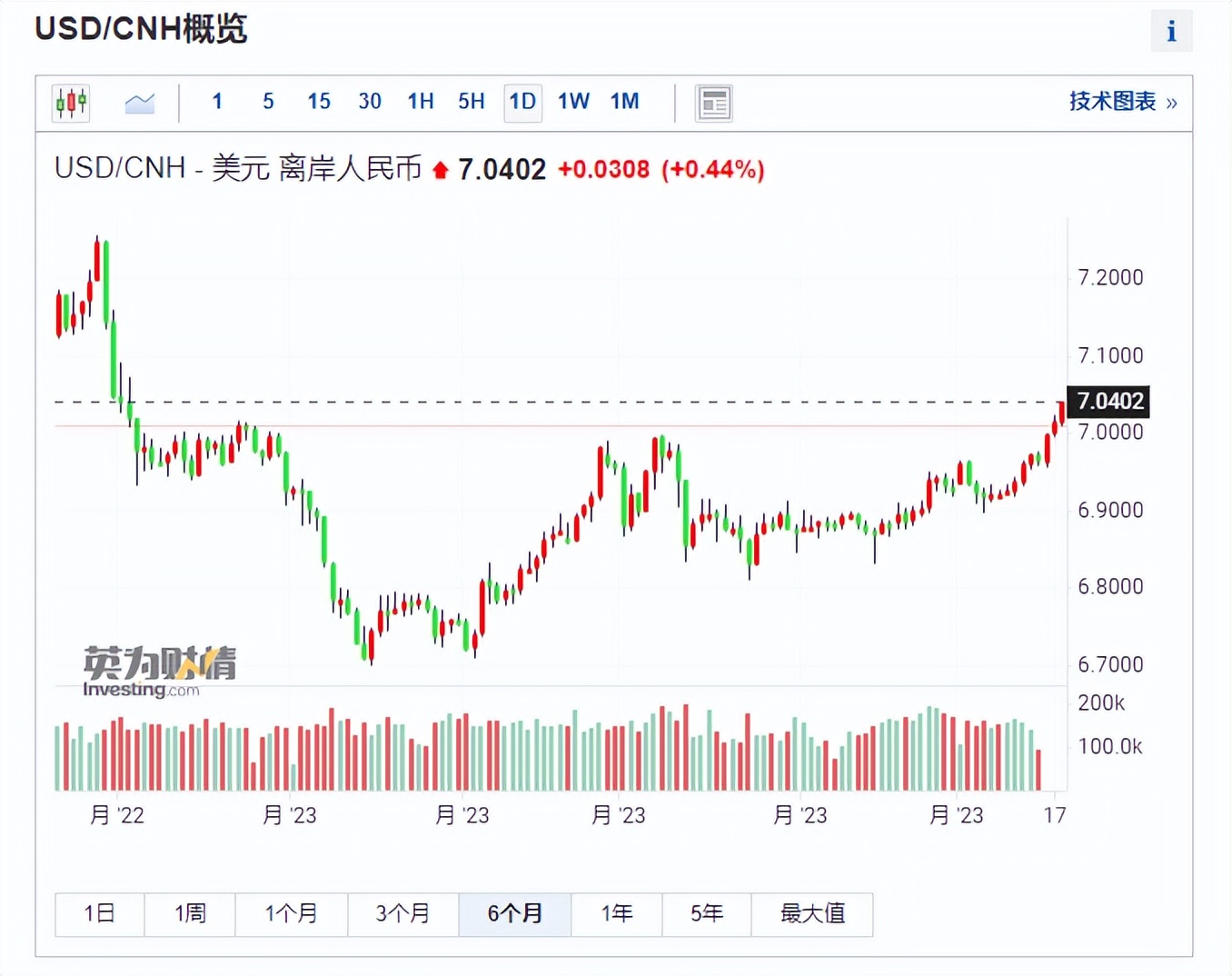1232x976 pixels.
Task: Select the 6个月 range tab
Action: (514, 913)
